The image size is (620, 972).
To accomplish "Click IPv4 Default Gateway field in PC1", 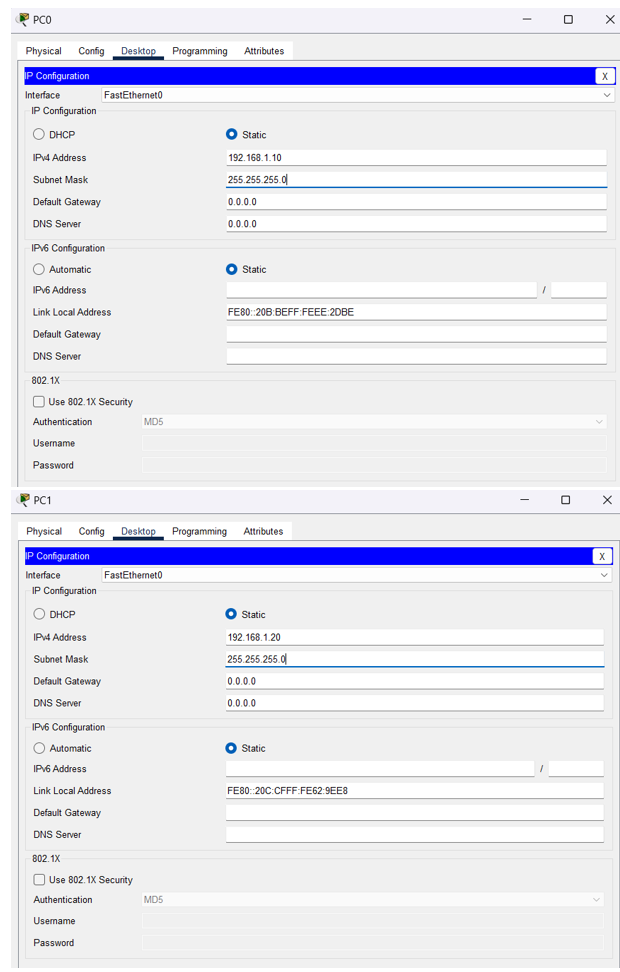I will point(415,681).
